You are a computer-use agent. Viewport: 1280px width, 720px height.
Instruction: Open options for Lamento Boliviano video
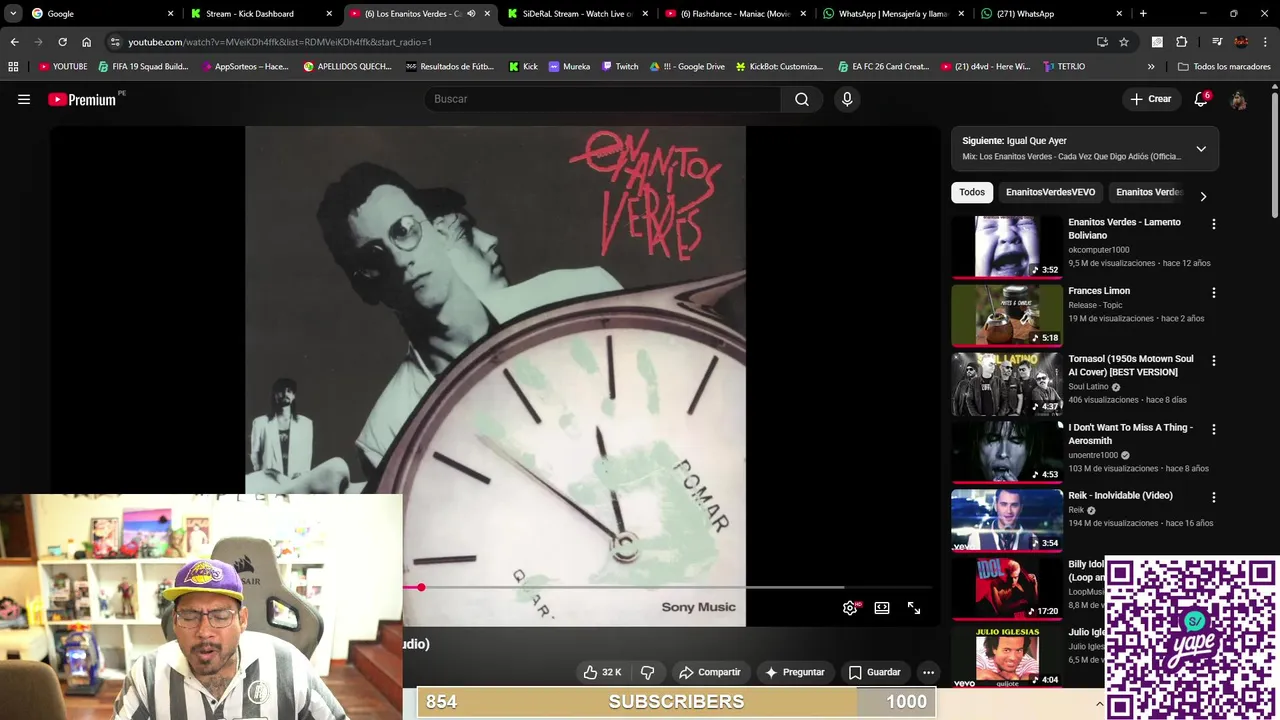pyautogui.click(x=1214, y=224)
